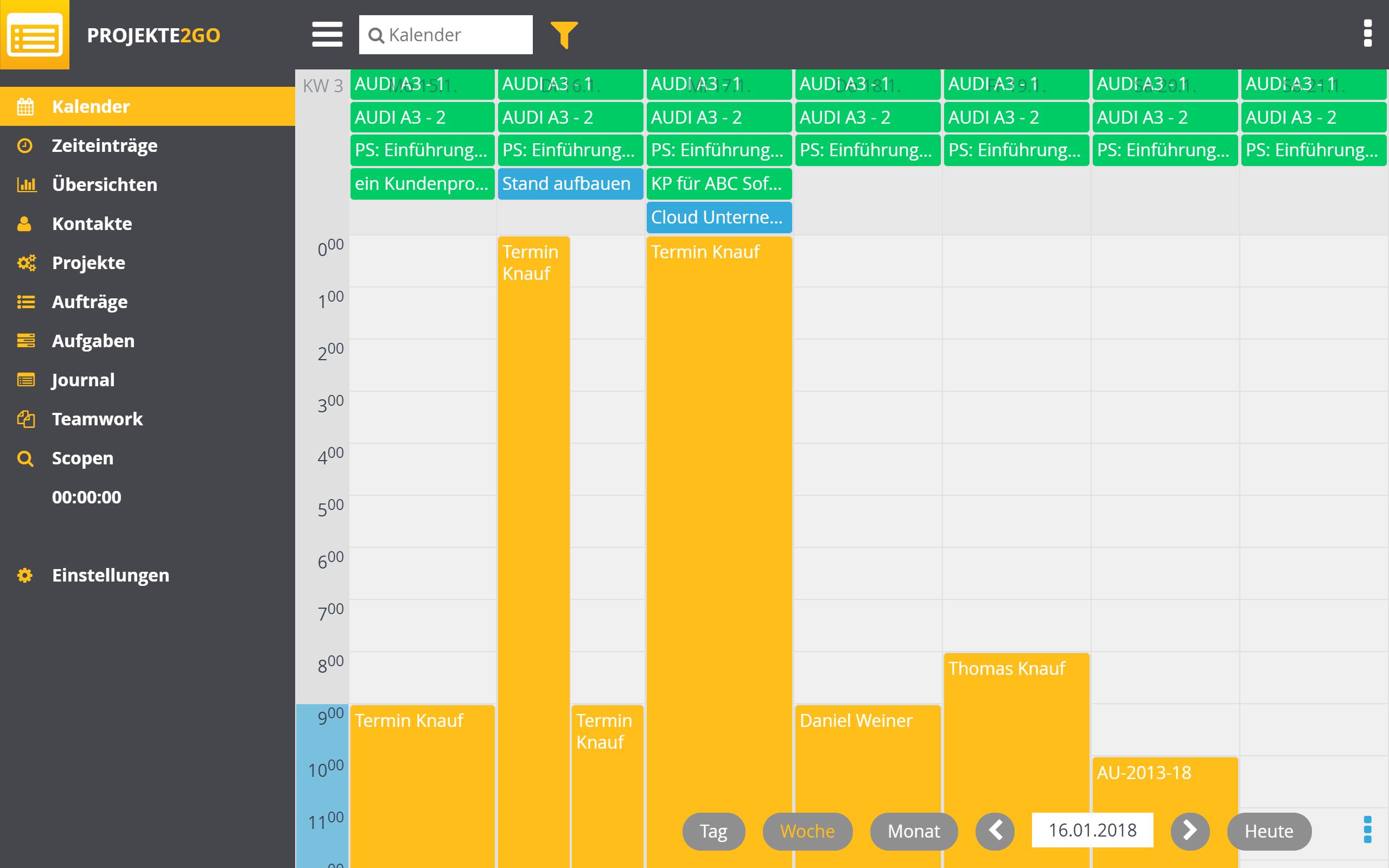
Task: Open Zeiteinträge in the sidebar
Action: [x=148, y=145]
